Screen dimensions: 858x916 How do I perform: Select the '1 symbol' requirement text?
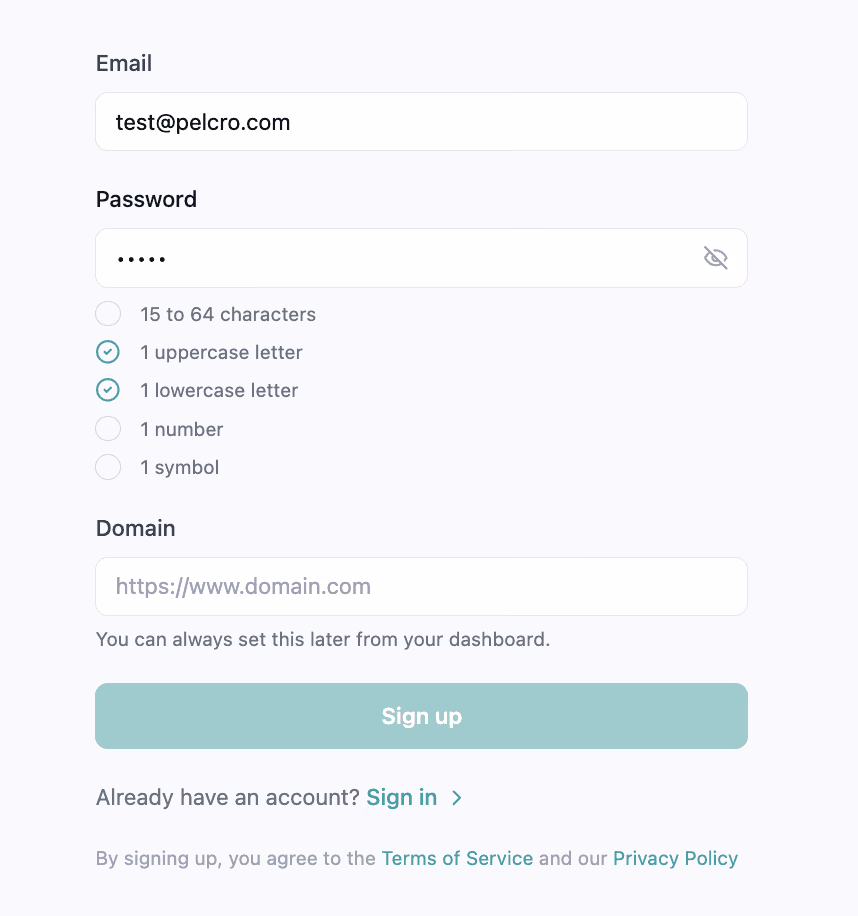180,467
